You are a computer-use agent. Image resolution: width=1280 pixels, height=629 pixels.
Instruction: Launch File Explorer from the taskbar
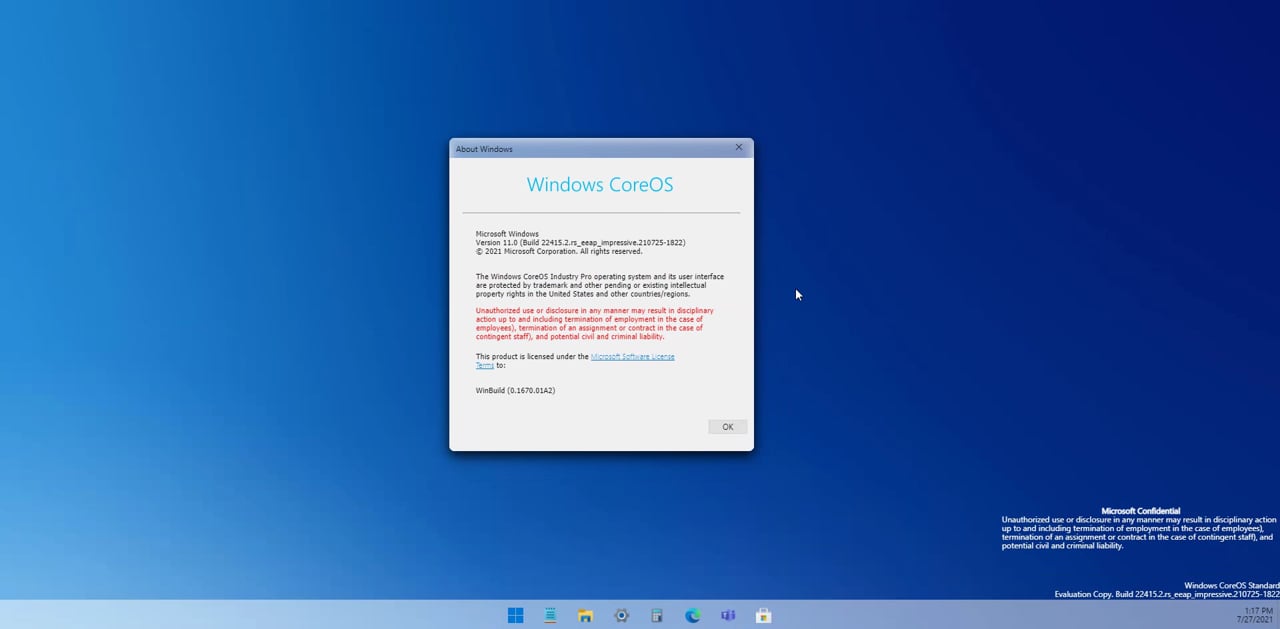tap(586, 615)
